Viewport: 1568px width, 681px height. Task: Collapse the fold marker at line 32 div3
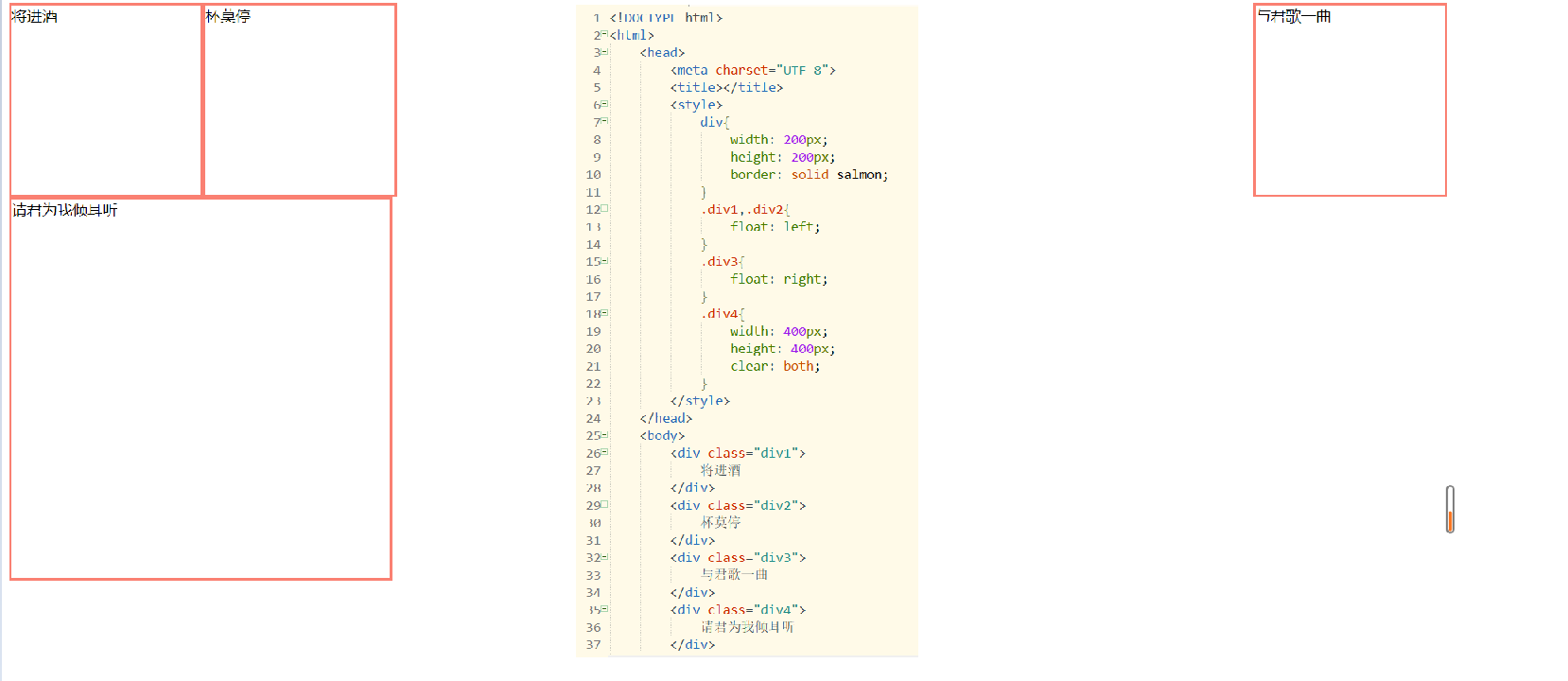(x=604, y=557)
